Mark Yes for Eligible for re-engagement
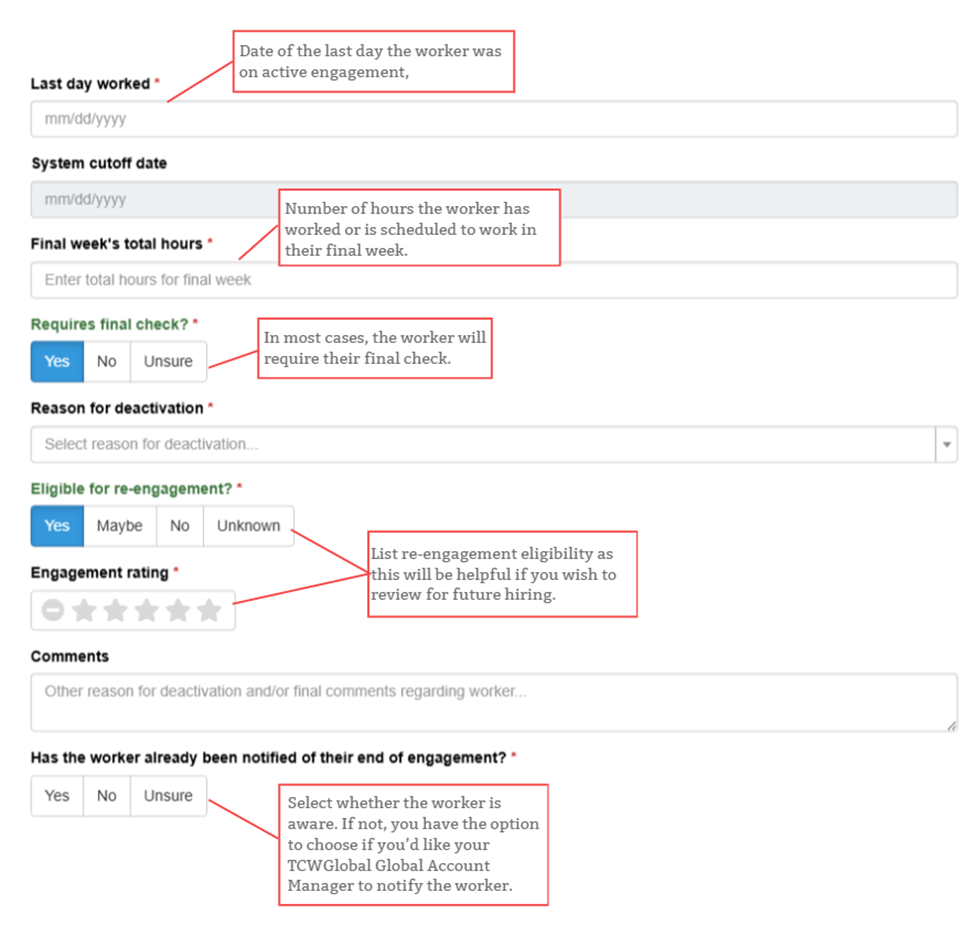The width and height of the screenshot is (975, 925). 57,526
